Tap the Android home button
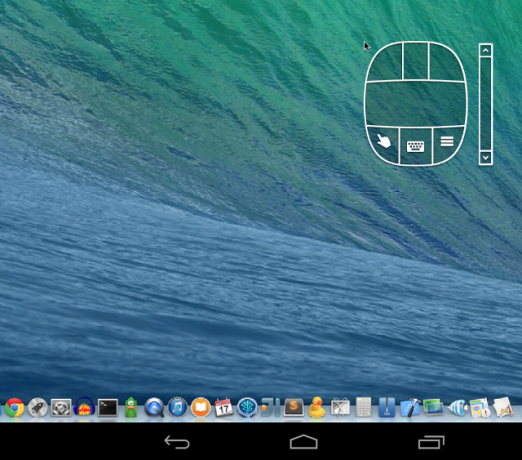This screenshot has width=522, height=460. coord(304,442)
